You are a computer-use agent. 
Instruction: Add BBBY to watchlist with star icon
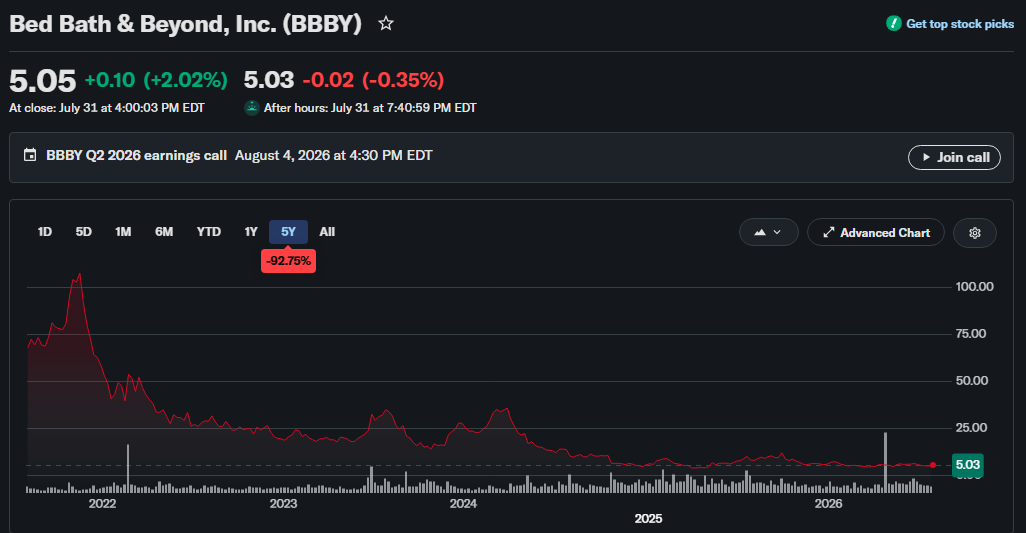click(386, 24)
